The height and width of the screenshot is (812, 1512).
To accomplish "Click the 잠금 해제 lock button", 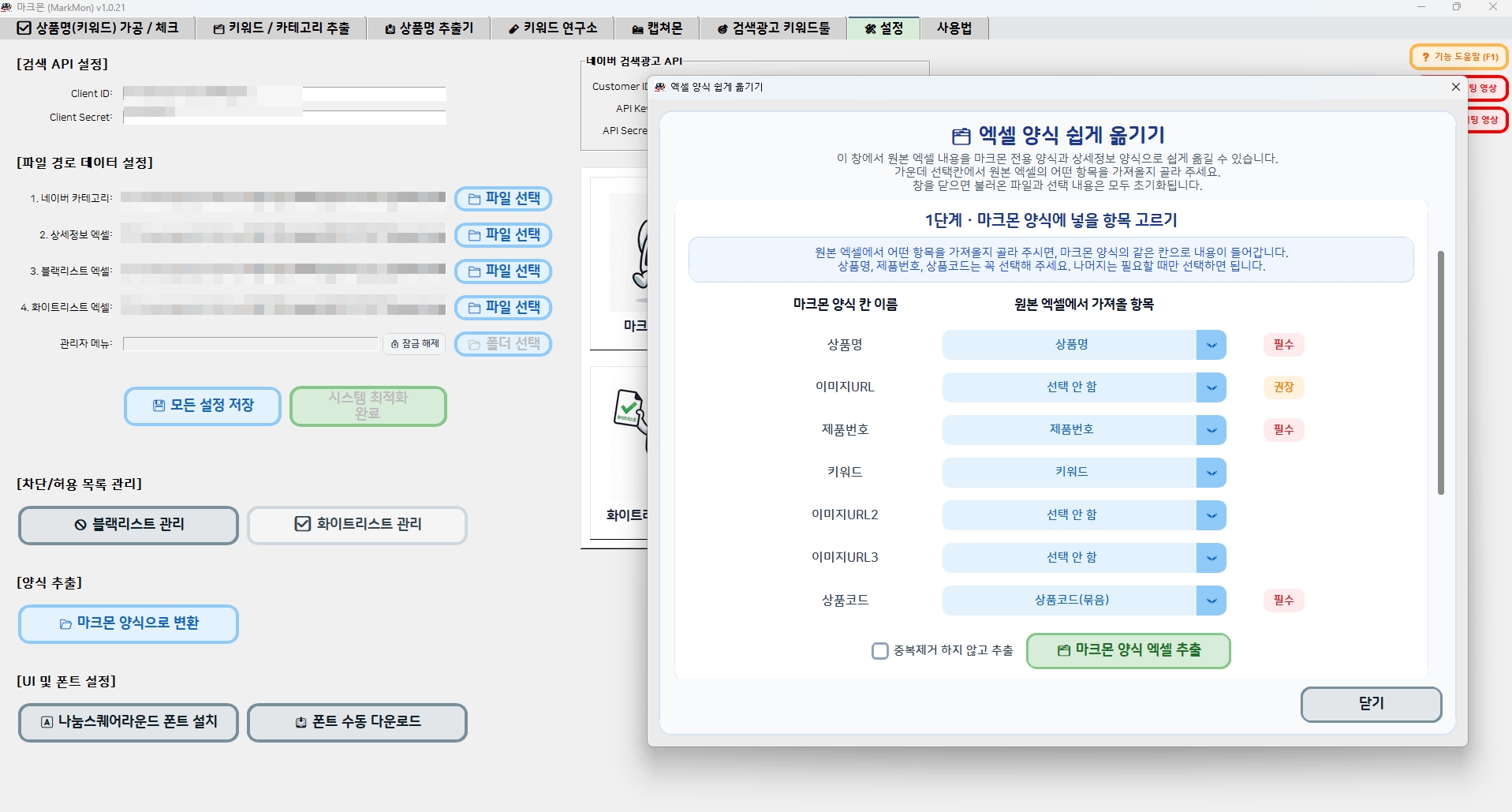I will coord(415,344).
